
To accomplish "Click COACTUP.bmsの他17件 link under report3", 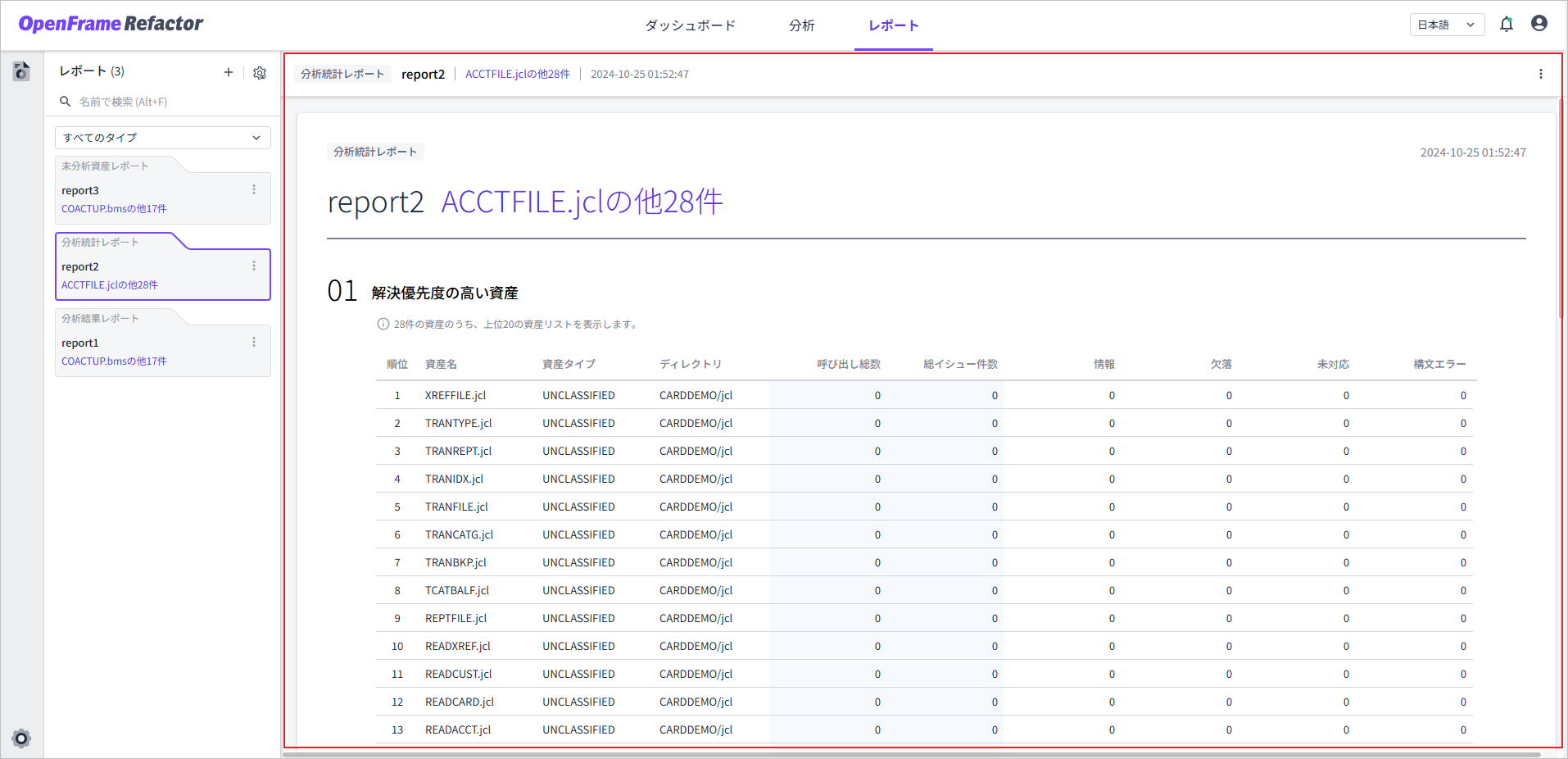I will coord(114,209).
